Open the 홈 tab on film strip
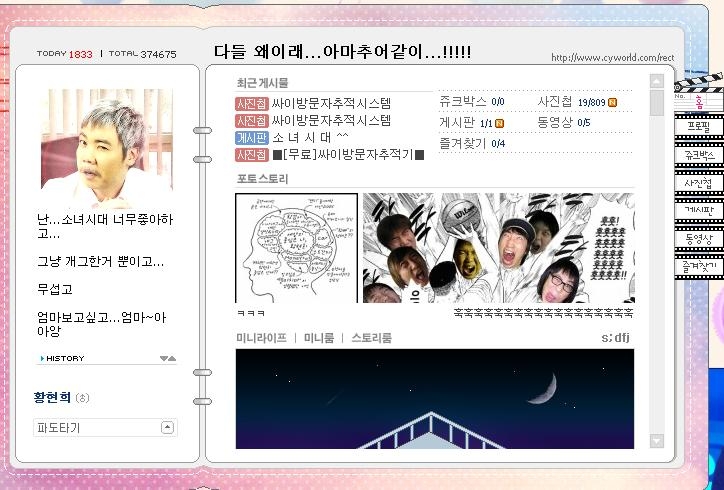Viewport: 724px width, 490px height. pos(700,101)
